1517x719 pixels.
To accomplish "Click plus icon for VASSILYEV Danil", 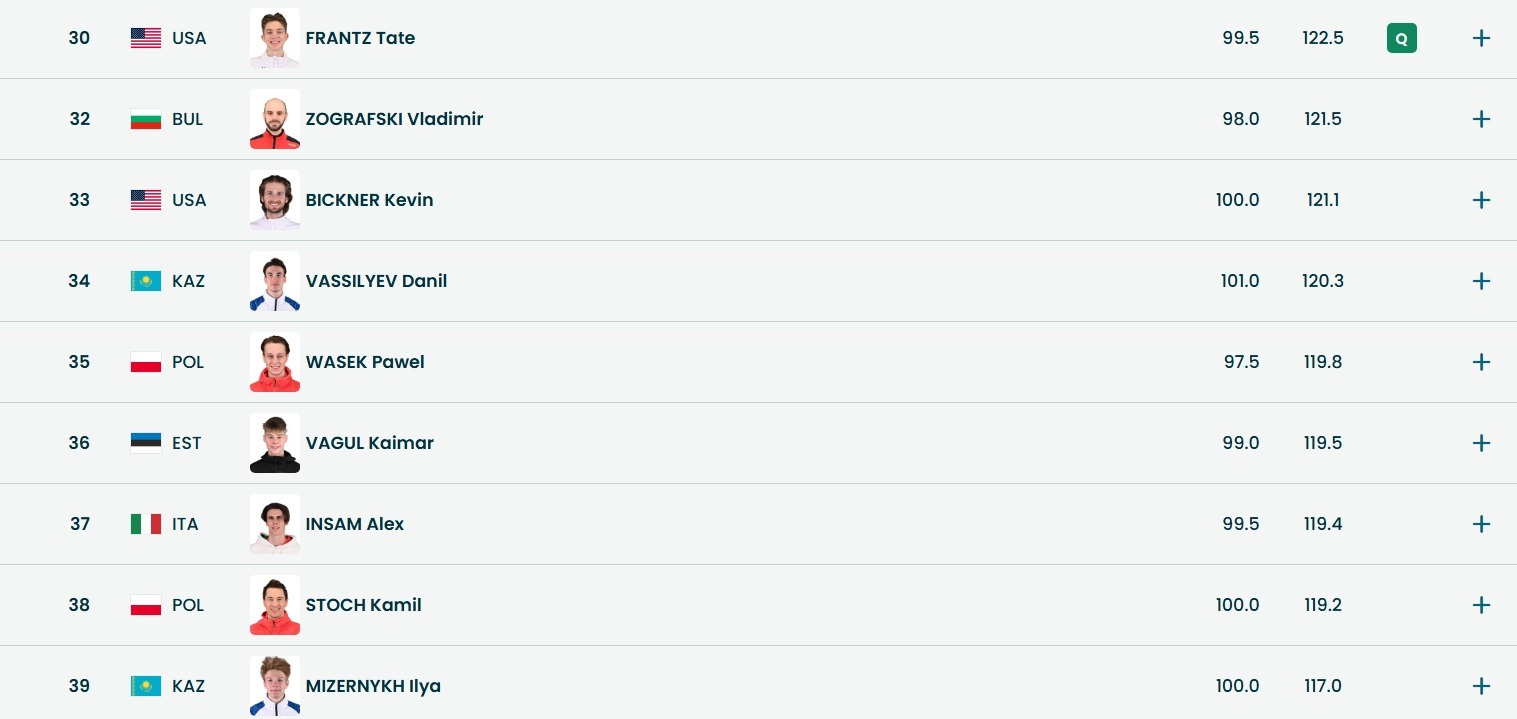I will tap(1481, 281).
